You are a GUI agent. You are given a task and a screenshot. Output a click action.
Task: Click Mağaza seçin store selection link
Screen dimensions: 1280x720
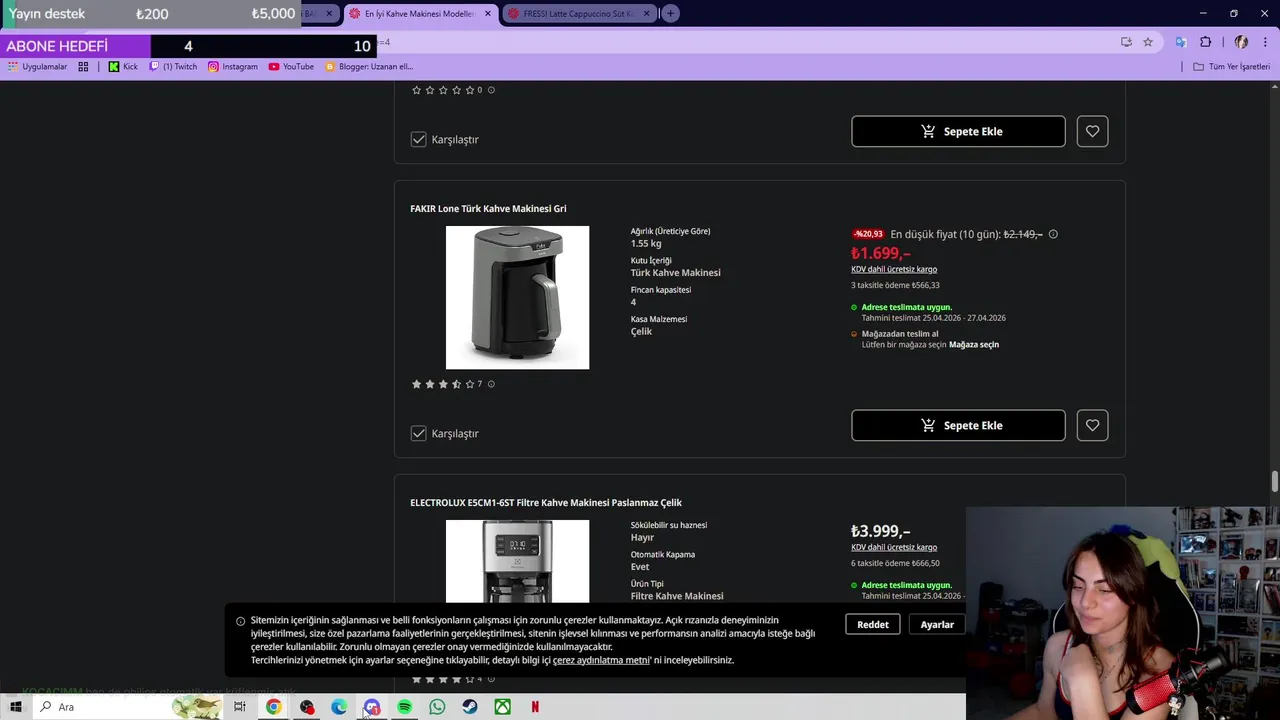974,344
